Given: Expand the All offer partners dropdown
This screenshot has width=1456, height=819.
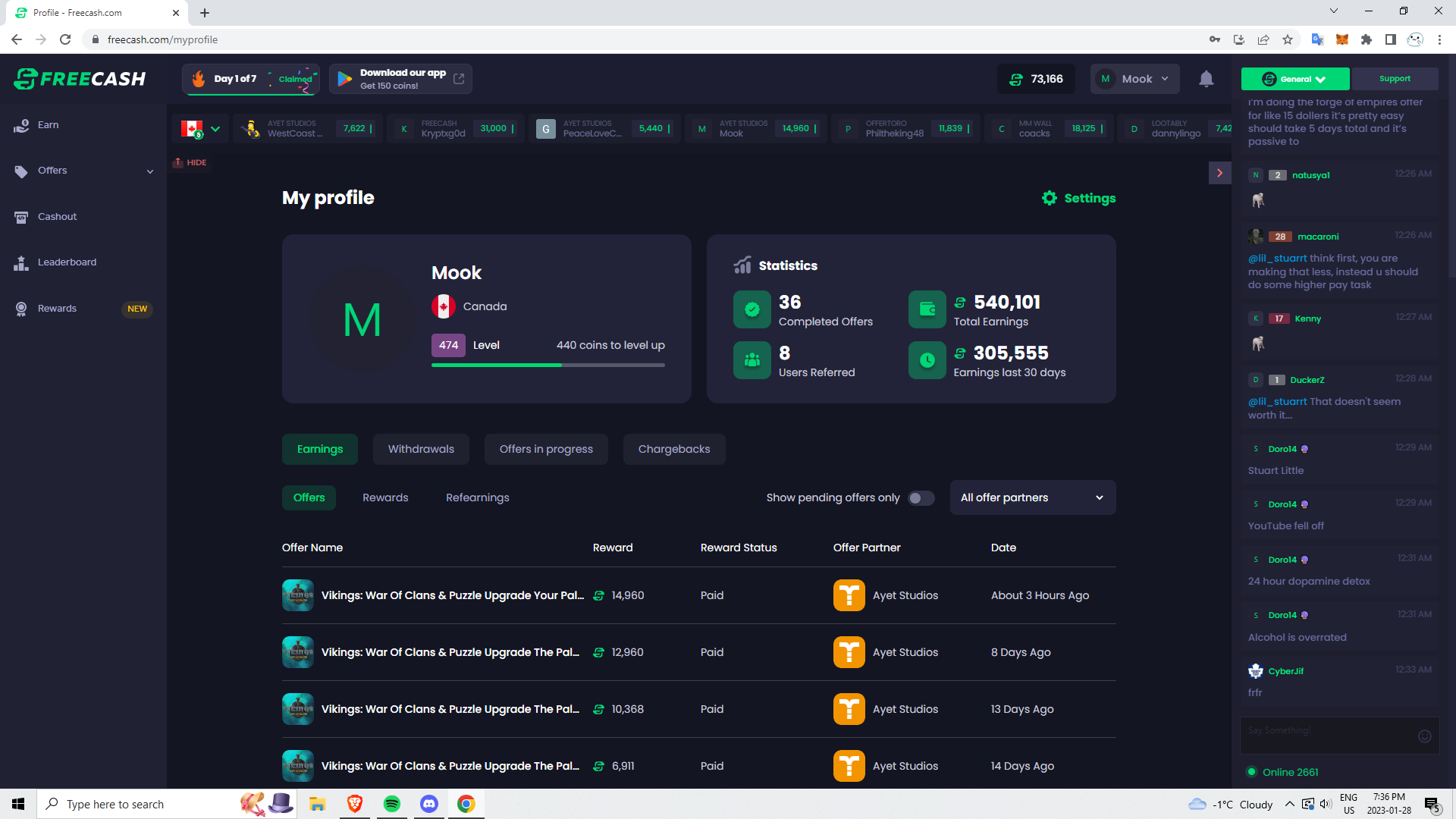Looking at the screenshot, I should click(1032, 498).
